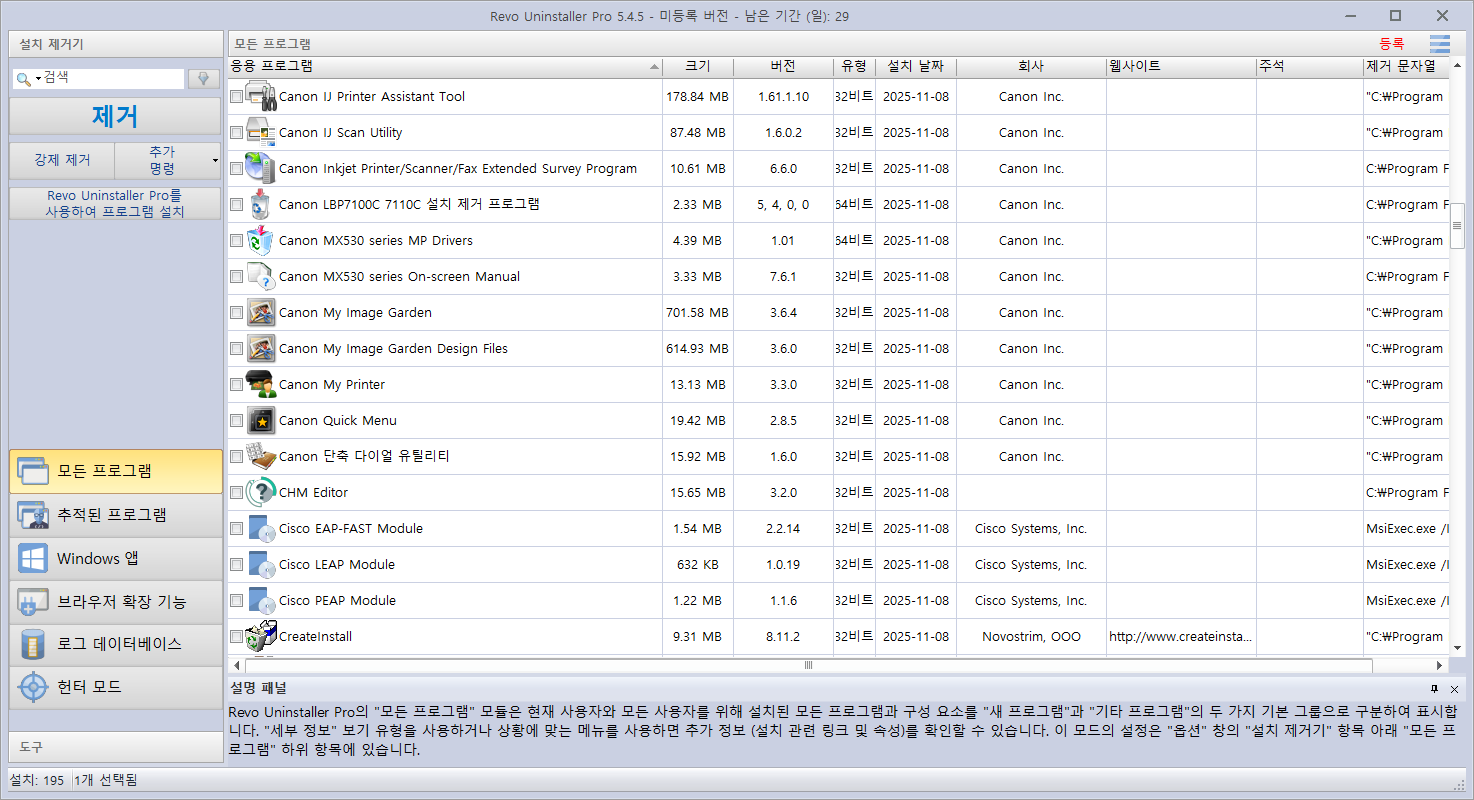Click the Cisco EAP-FAST Module icon
Image resolution: width=1474 pixels, height=800 pixels.
[261, 529]
